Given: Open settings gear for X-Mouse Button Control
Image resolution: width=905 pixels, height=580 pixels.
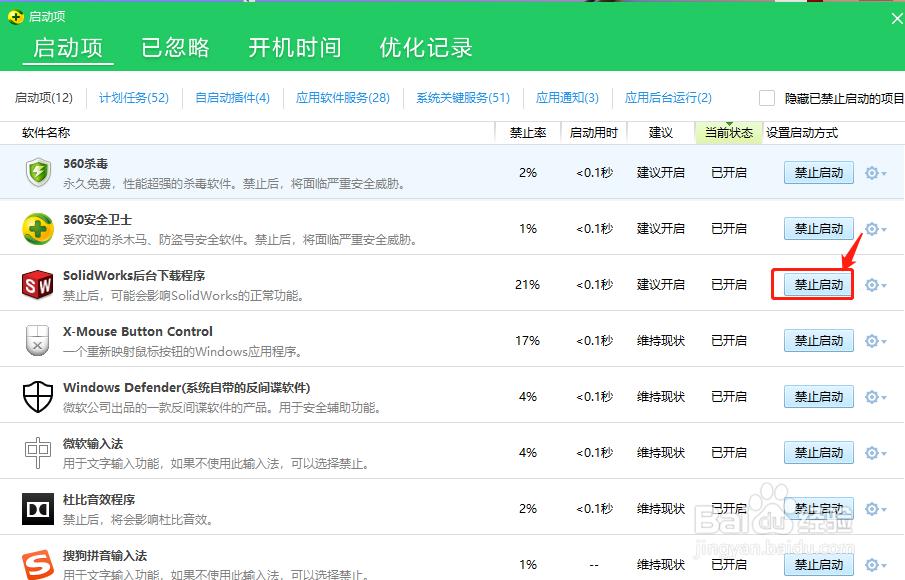Looking at the screenshot, I should point(875,340).
